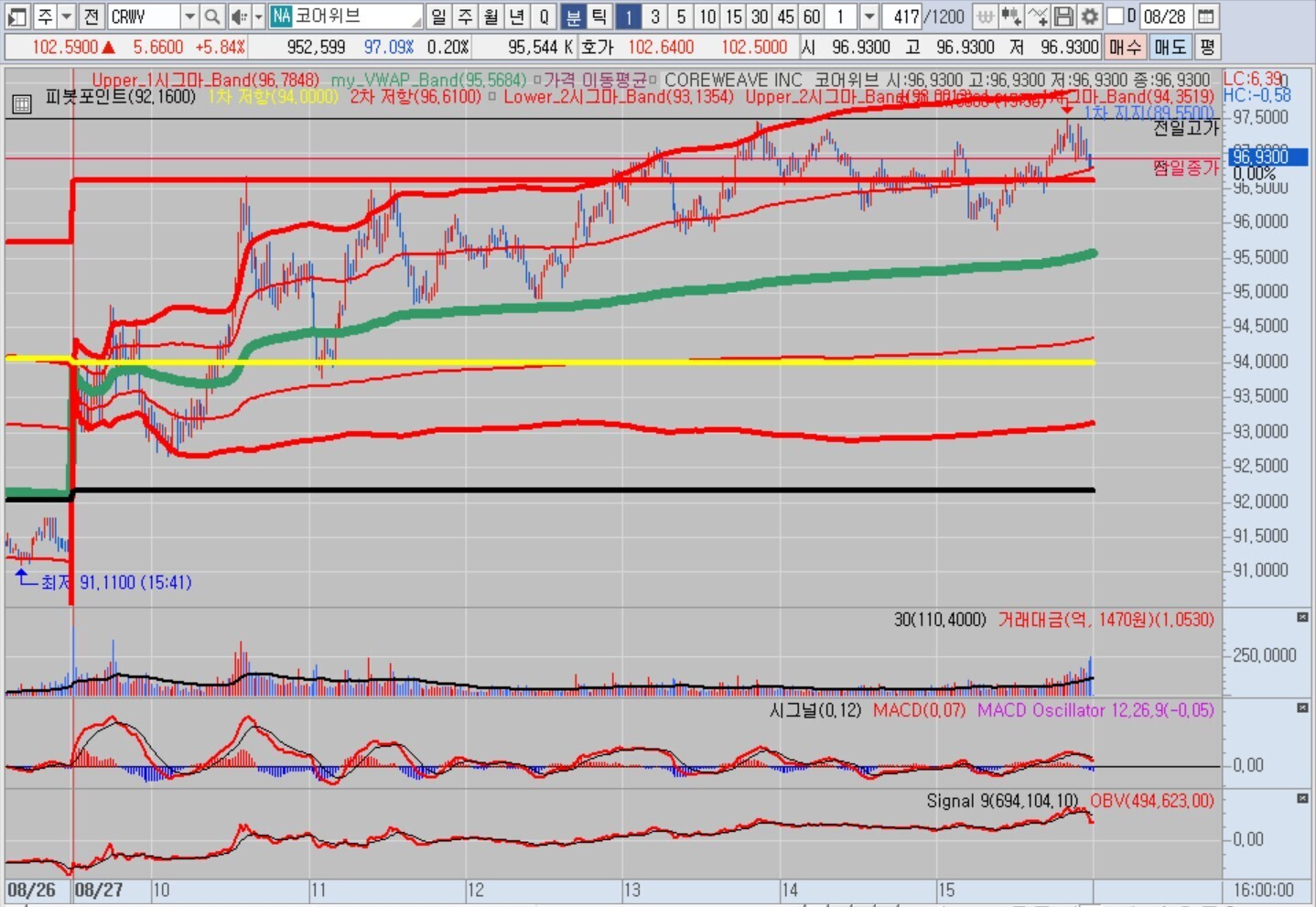Toggle the D checkbox beside date
Image resolution: width=1316 pixels, height=907 pixels.
click(x=1115, y=16)
